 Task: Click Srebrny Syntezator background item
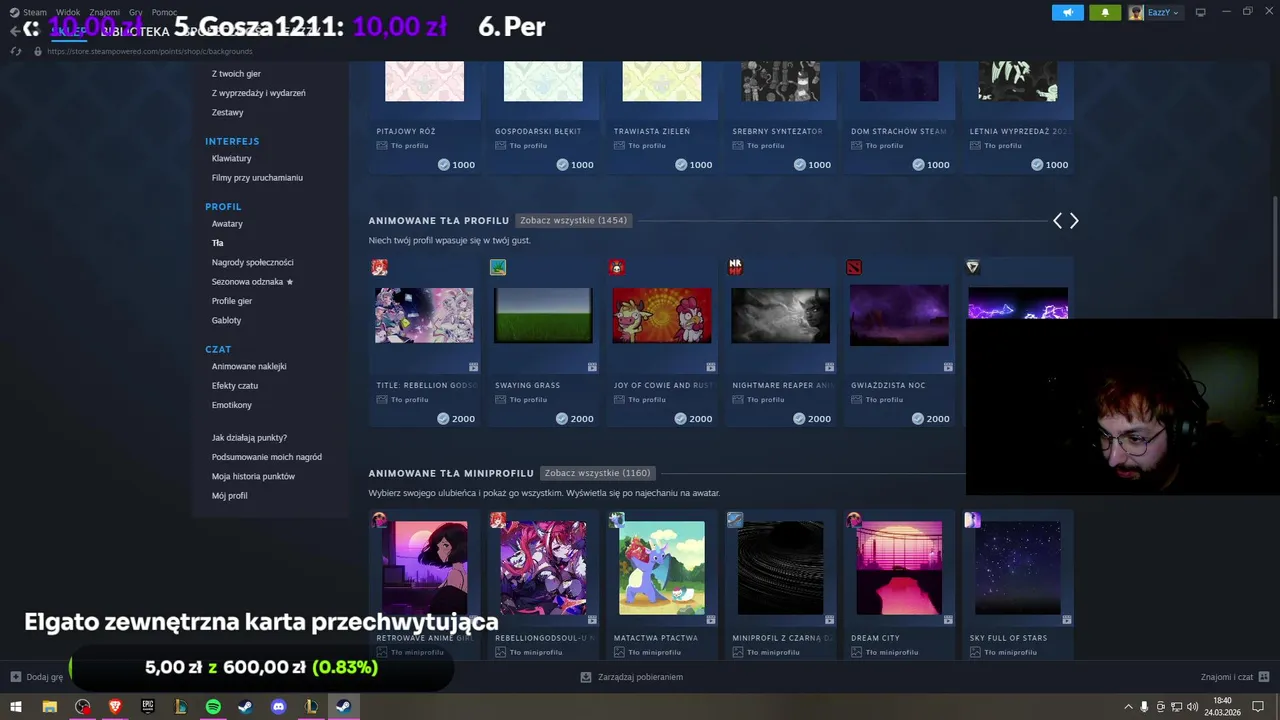(x=780, y=117)
